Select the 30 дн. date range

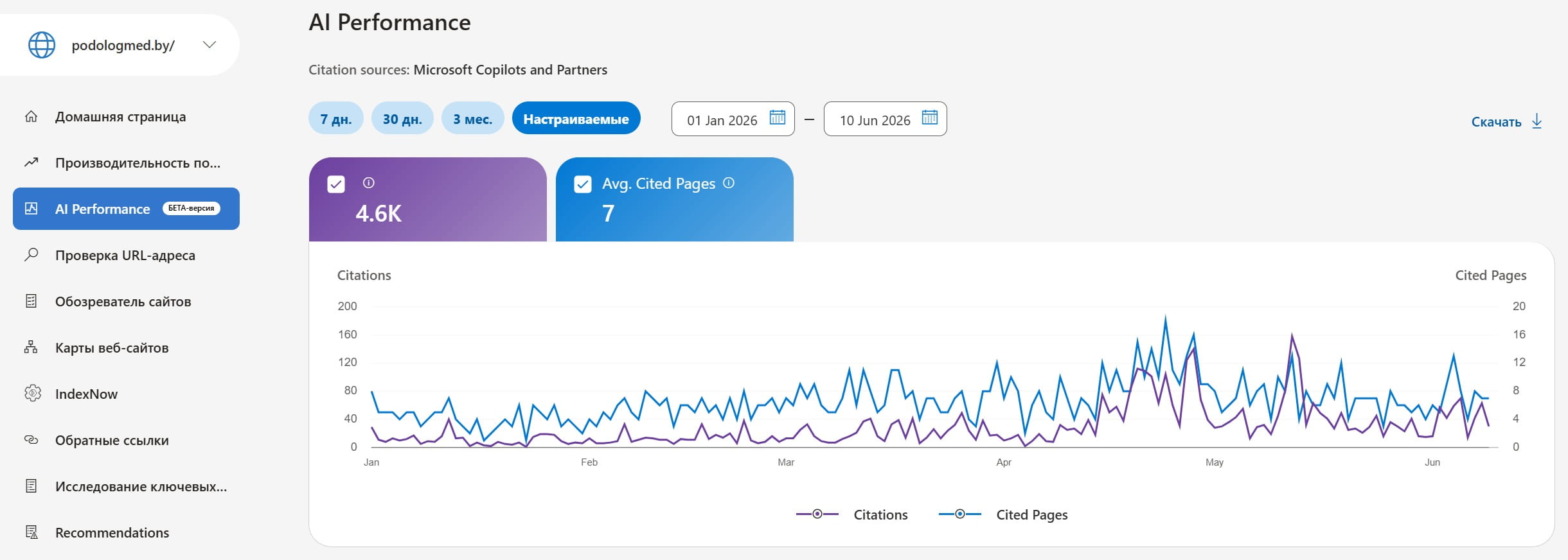click(402, 119)
